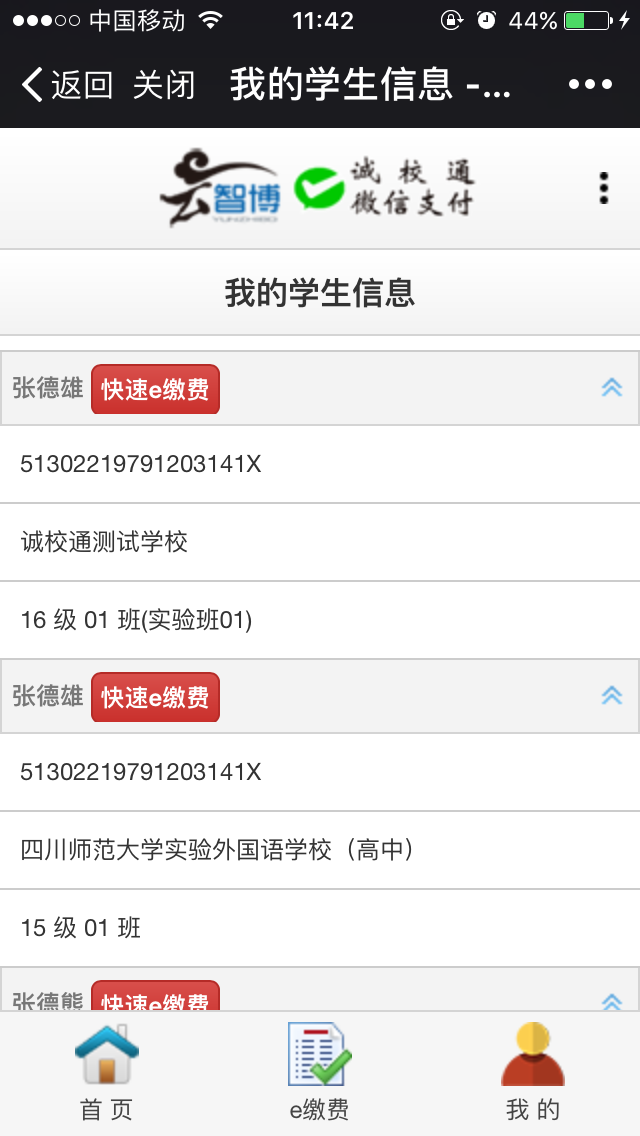Image resolution: width=640 pixels, height=1136 pixels.
Task: Tap the back arrow labeled 返回
Action: 67,85
